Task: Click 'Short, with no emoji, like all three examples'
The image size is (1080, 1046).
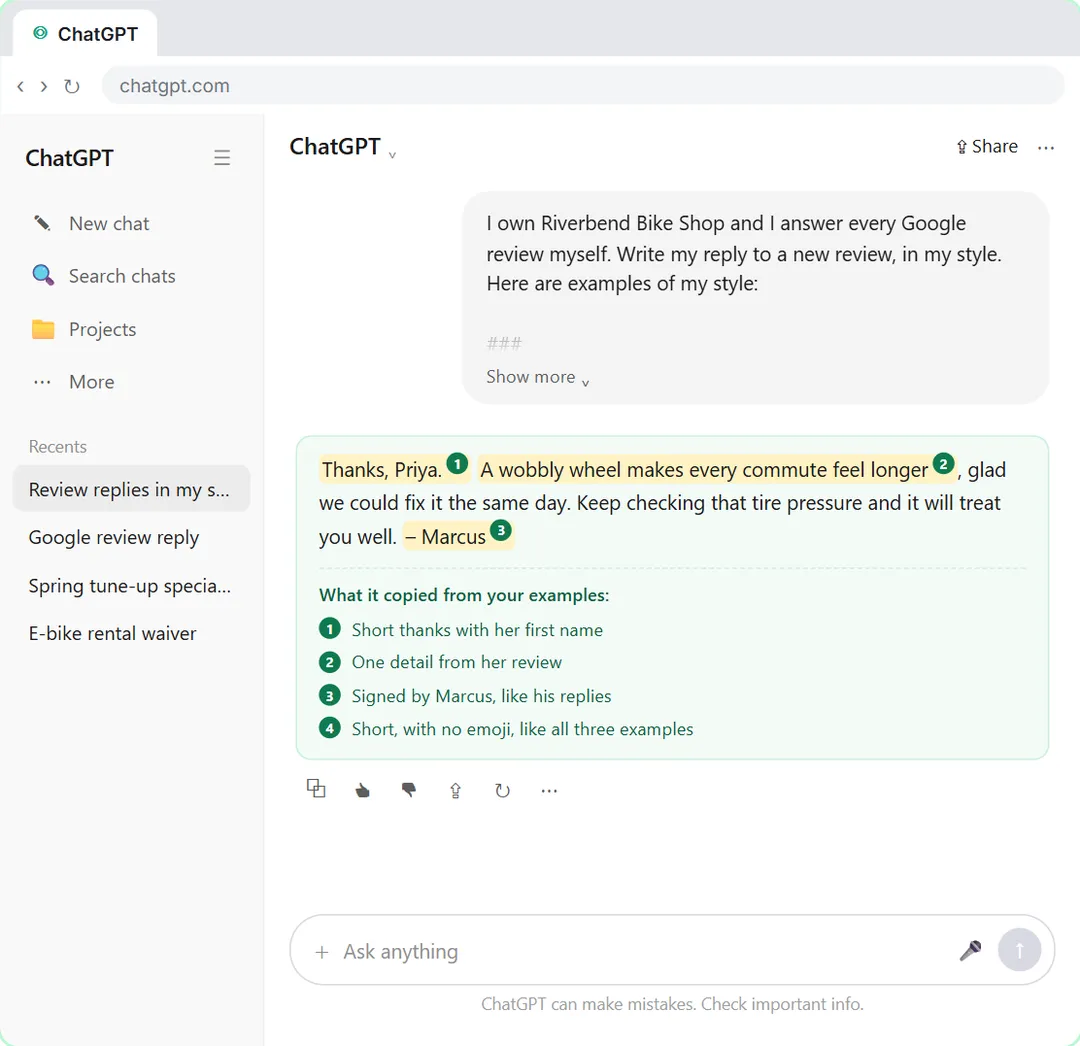Action: point(523,729)
